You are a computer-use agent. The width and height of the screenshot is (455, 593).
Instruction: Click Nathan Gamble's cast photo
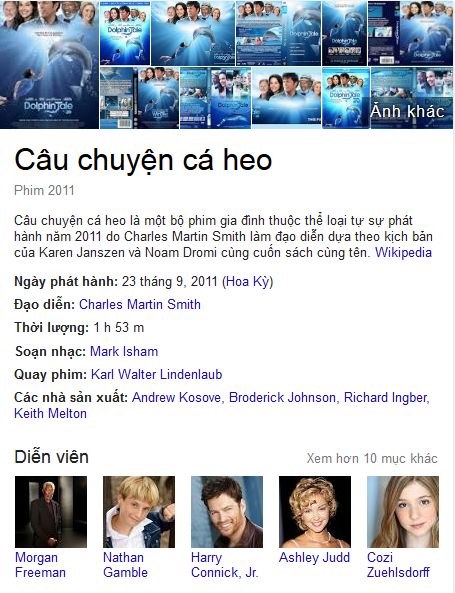pyautogui.click(x=139, y=512)
